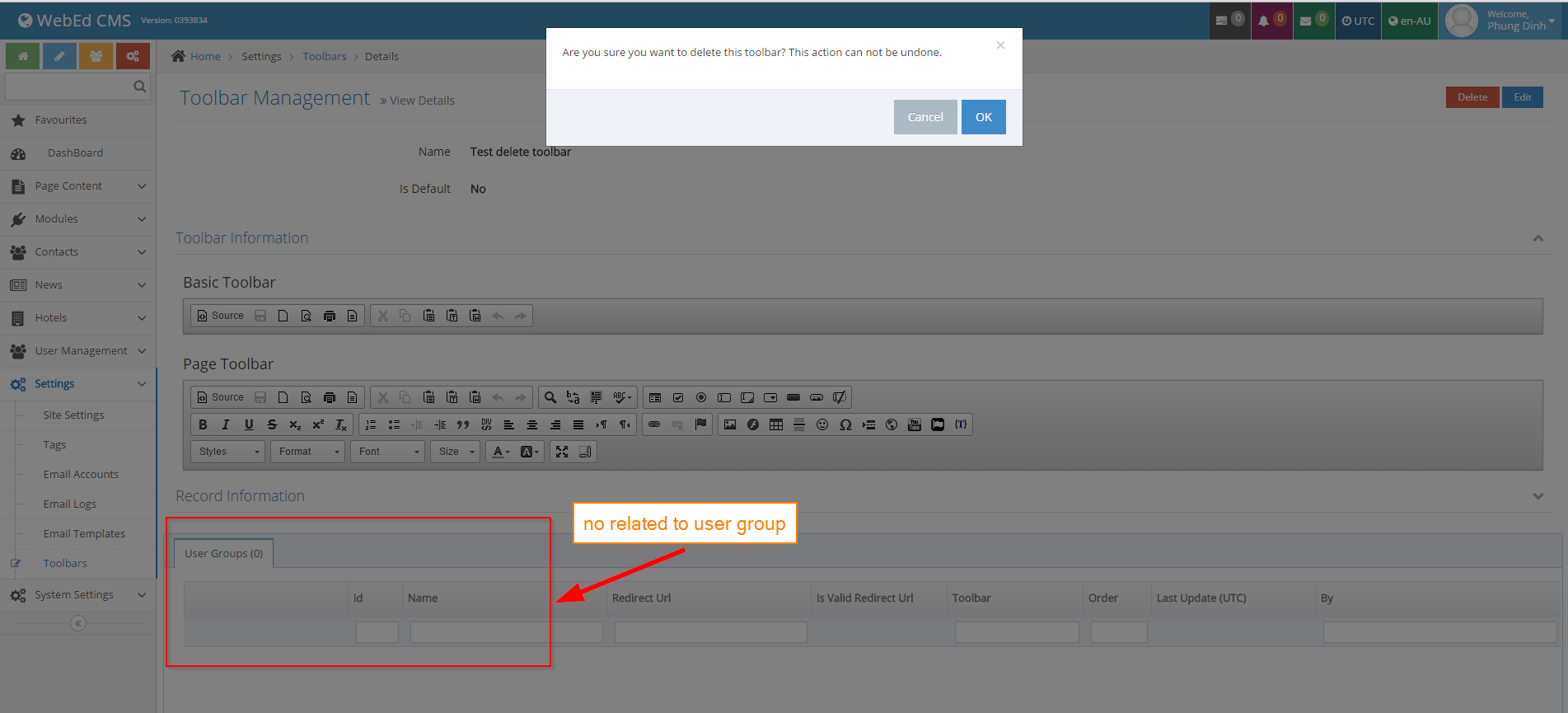1568x713 pixels.
Task: Click the Print icon in the Page Toolbar
Action: point(330,397)
